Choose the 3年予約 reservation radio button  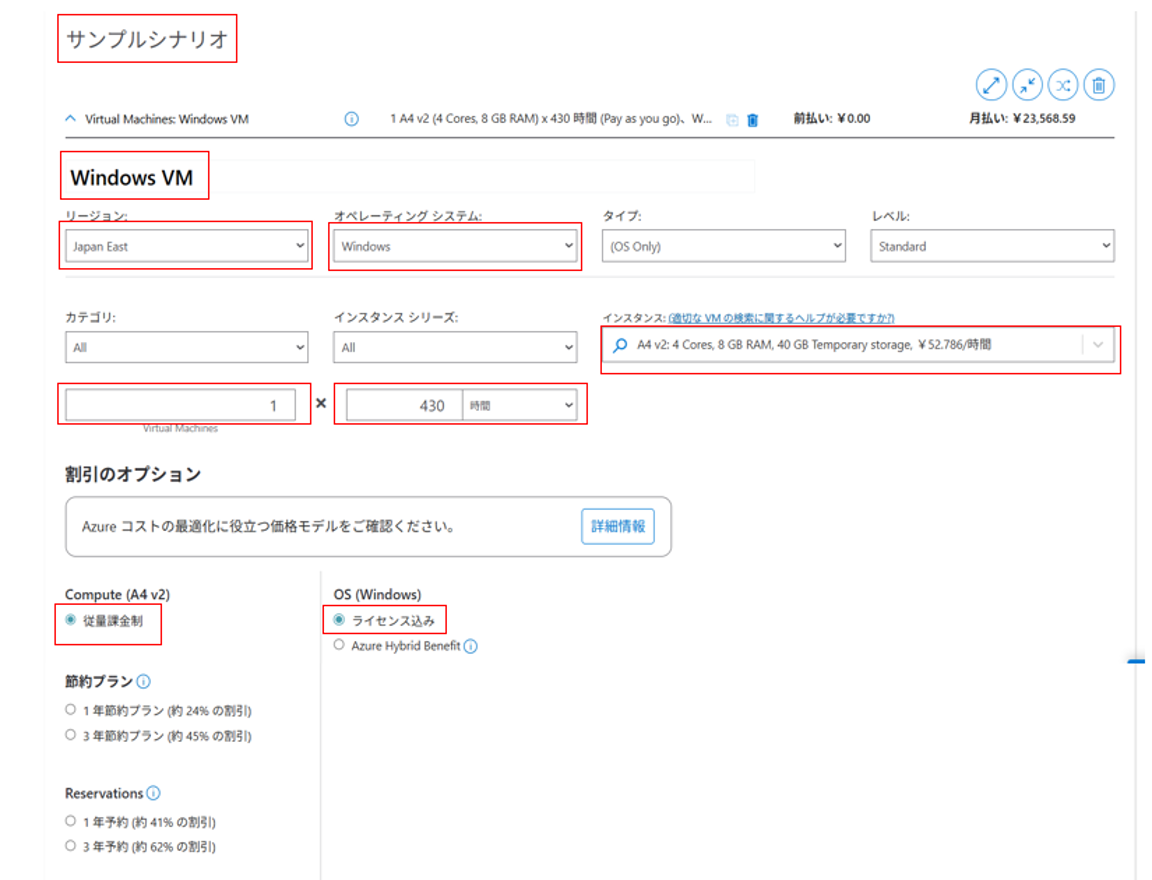click(x=71, y=846)
